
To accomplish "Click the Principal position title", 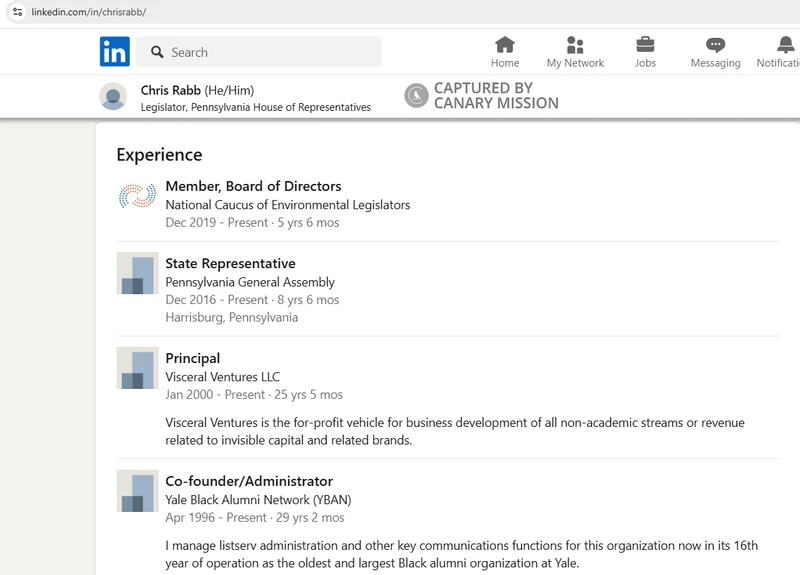I will [193, 358].
